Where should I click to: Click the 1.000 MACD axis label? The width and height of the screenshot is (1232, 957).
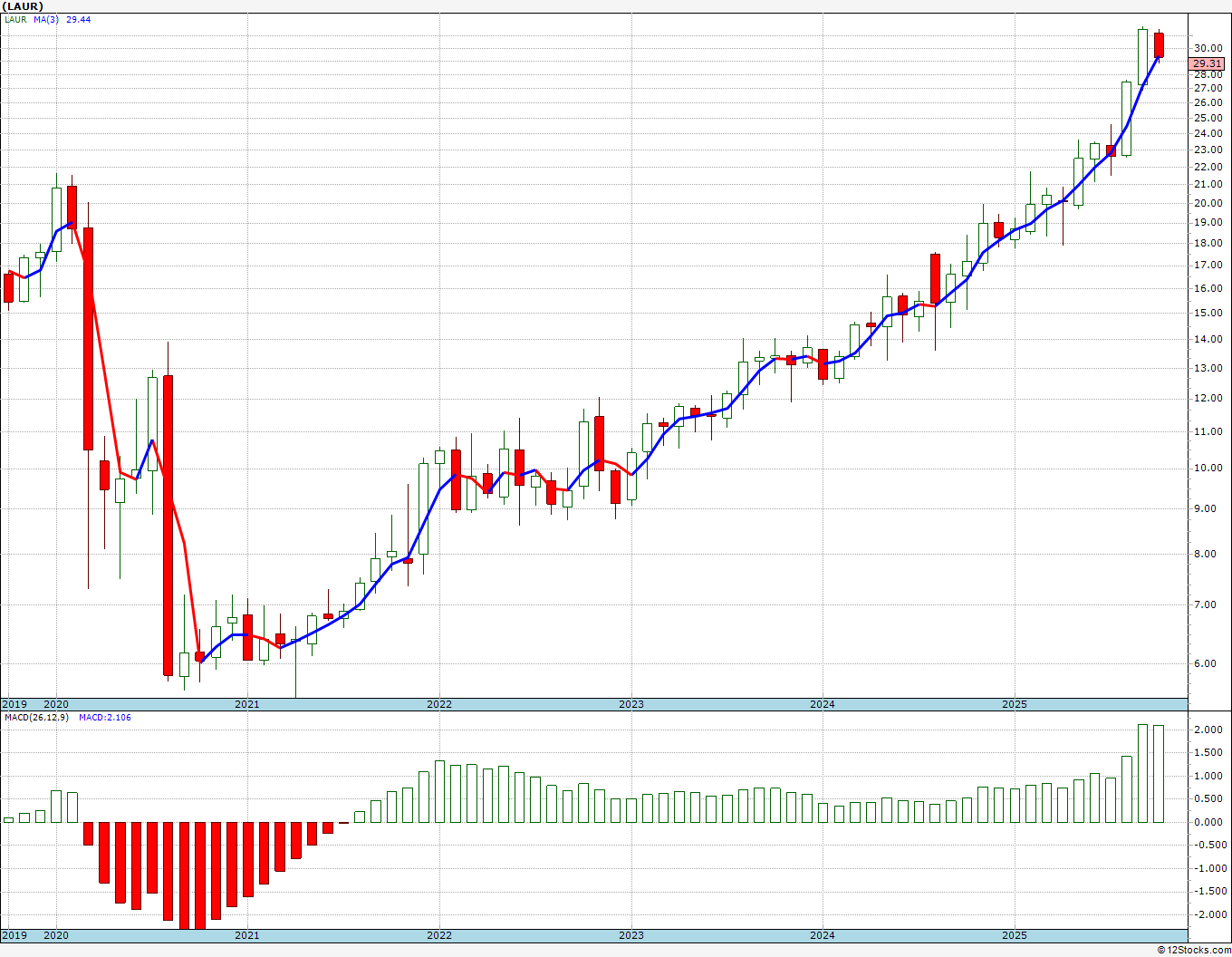click(1208, 777)
